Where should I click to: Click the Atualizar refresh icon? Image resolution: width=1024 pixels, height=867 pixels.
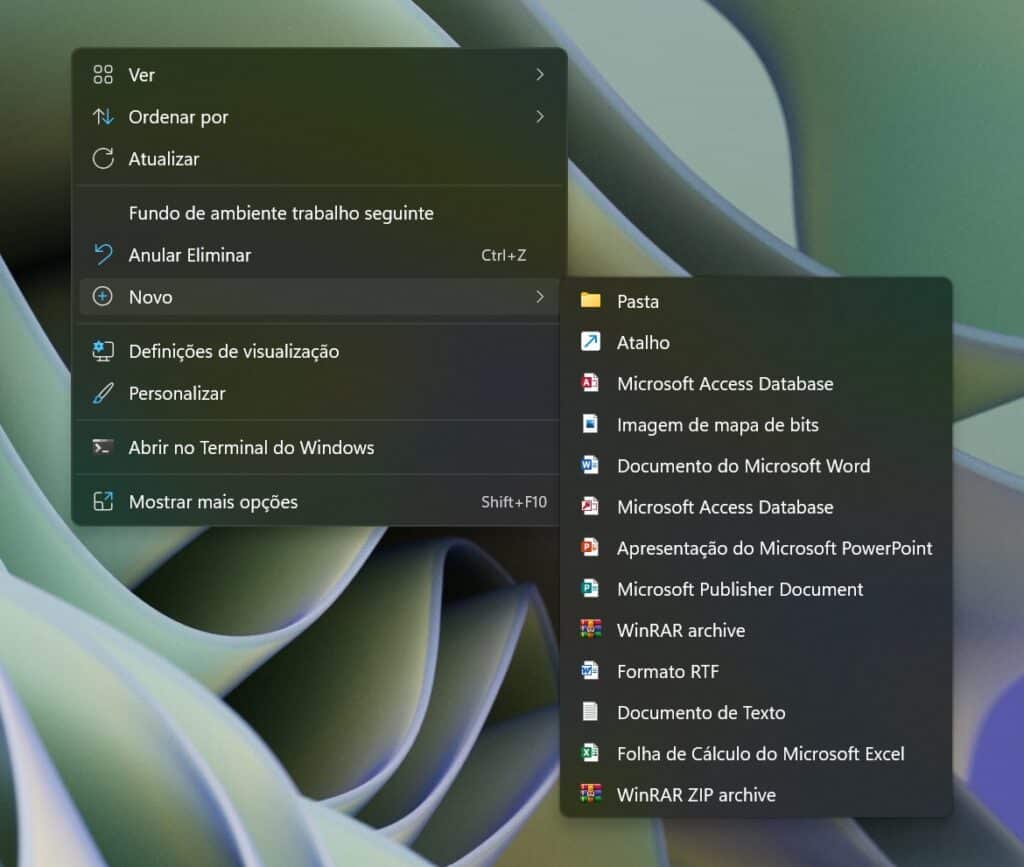tap(102, 158)
